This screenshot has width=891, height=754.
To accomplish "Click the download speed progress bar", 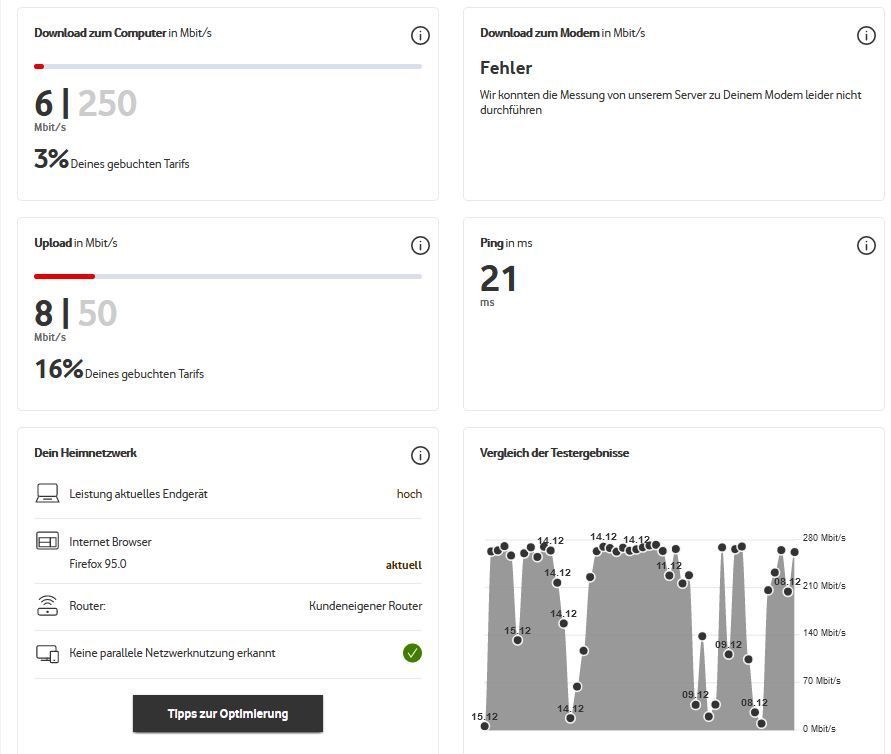I will (228, 66).
